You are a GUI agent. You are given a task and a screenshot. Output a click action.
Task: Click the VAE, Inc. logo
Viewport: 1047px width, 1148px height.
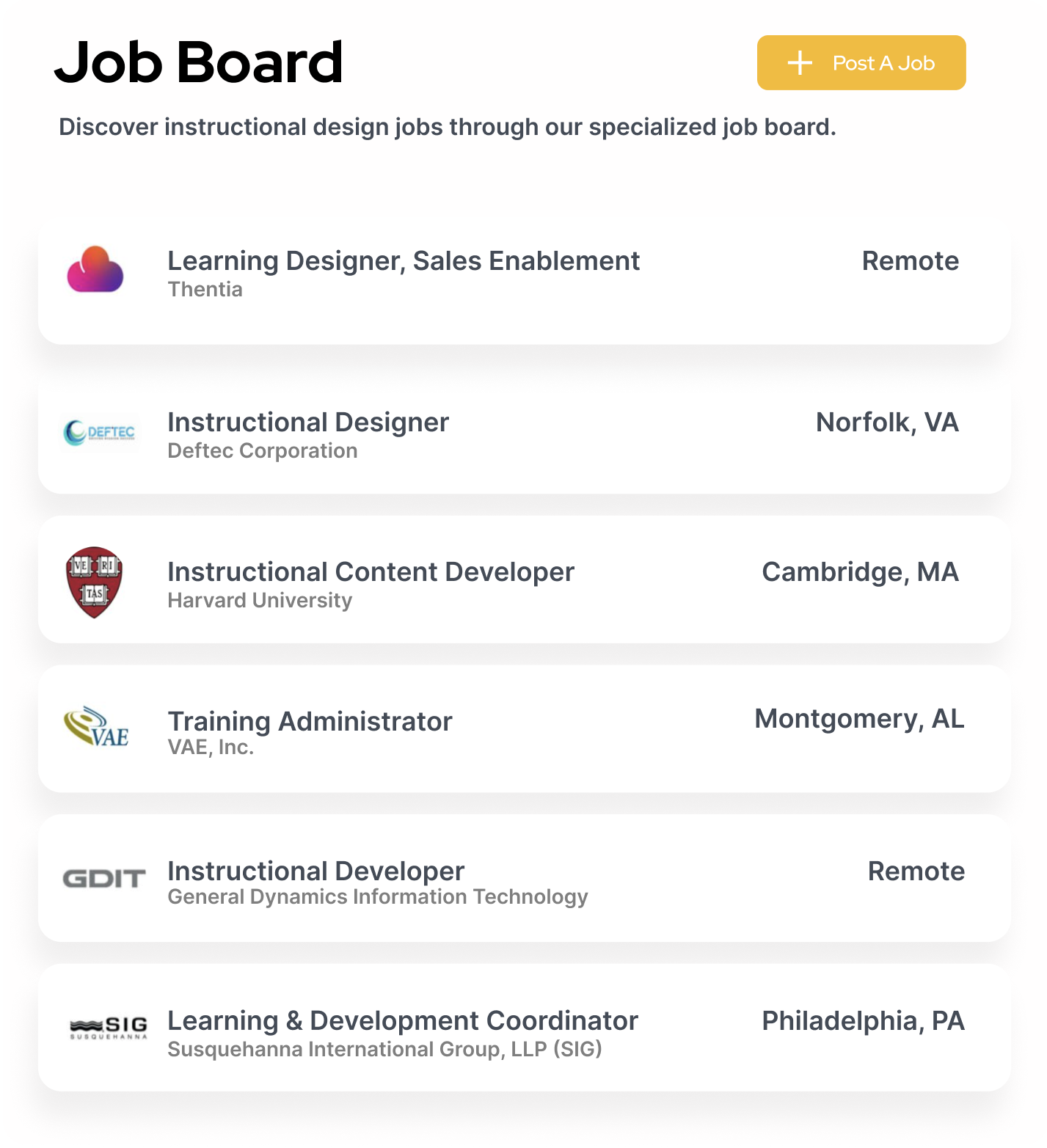pyautogui.click(x=98, y=730)
